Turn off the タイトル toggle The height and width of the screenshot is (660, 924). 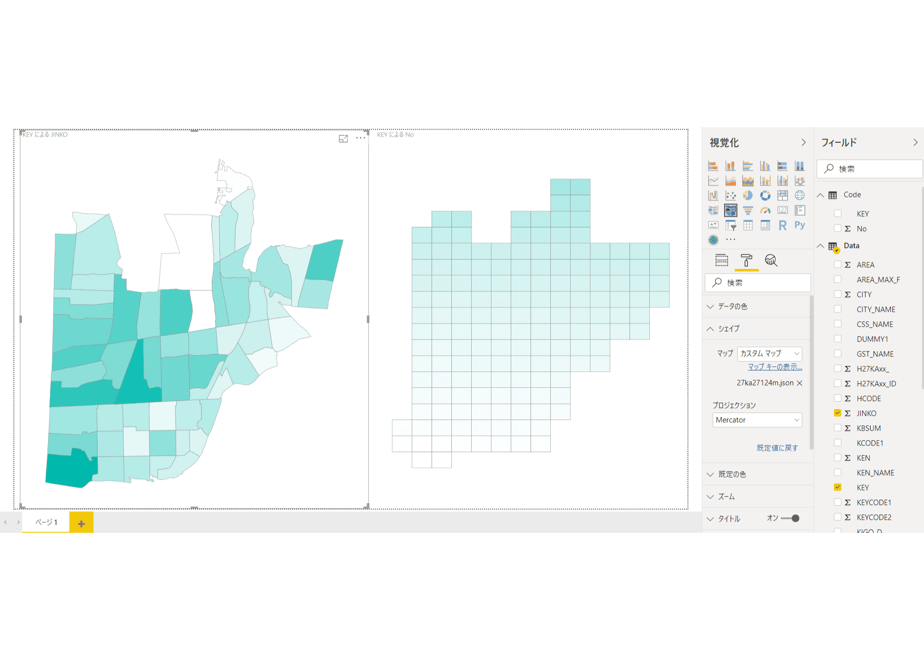790,519
